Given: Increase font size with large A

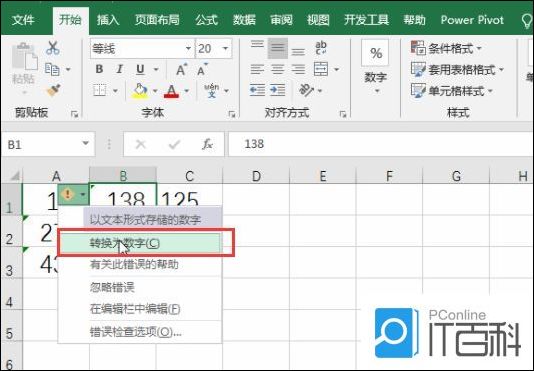Looking at the screenshot, I should coord(182,69).
